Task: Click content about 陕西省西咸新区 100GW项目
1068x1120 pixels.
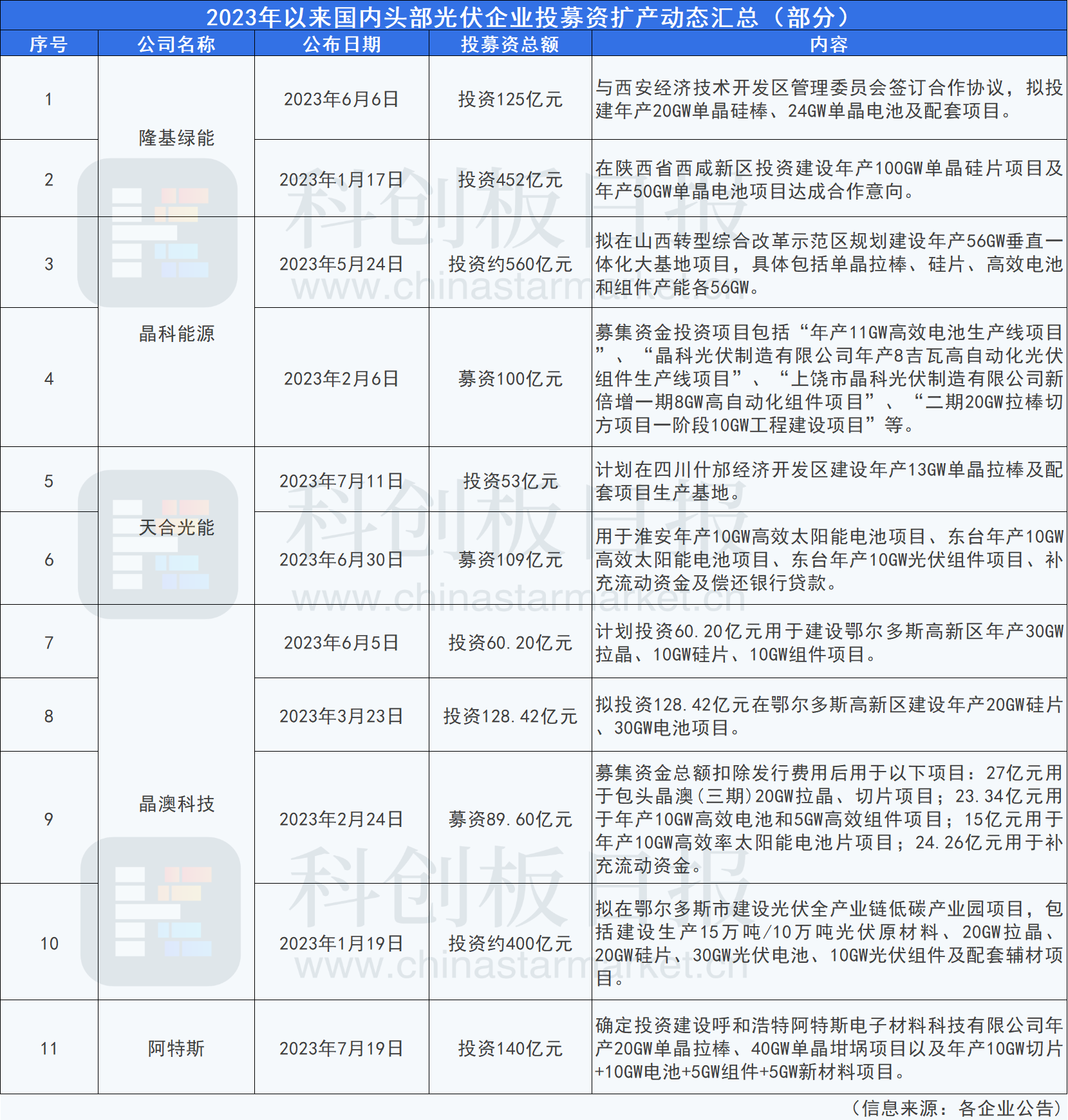Action: pos(829,179)
